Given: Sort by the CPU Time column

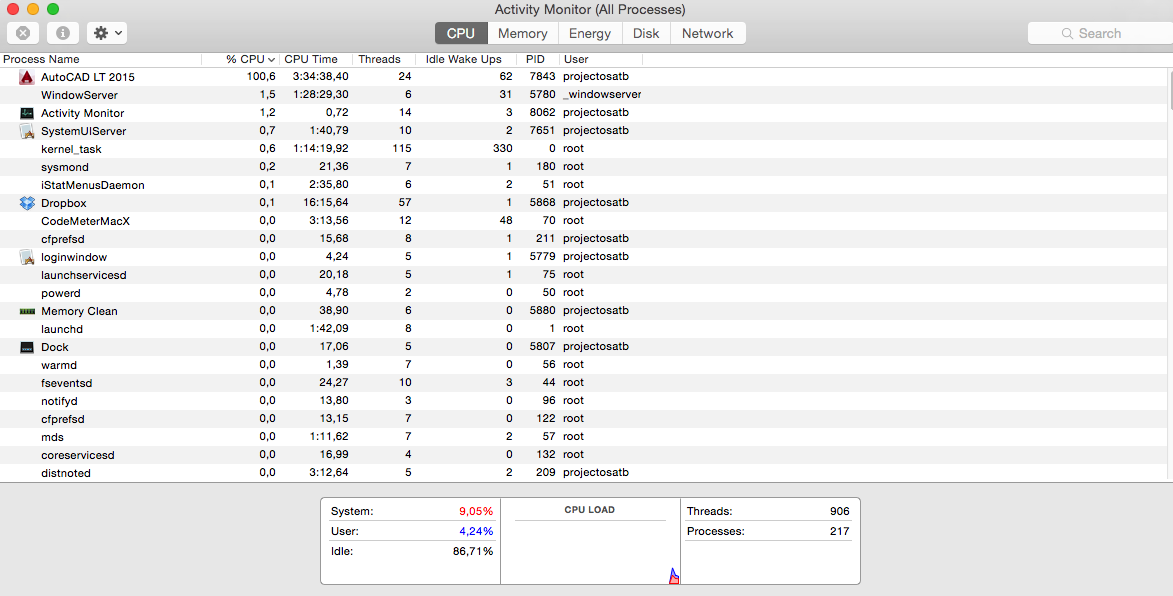Looking at the screenshot, I should 316,59.
